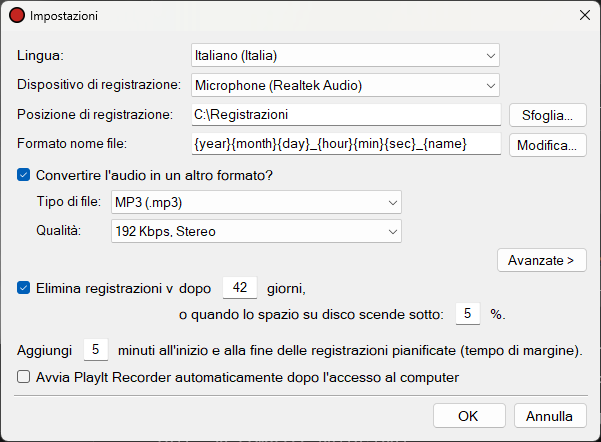Uncheck Elimina registrazioni checkbox

pyautogui.click(x=23, y=288)
